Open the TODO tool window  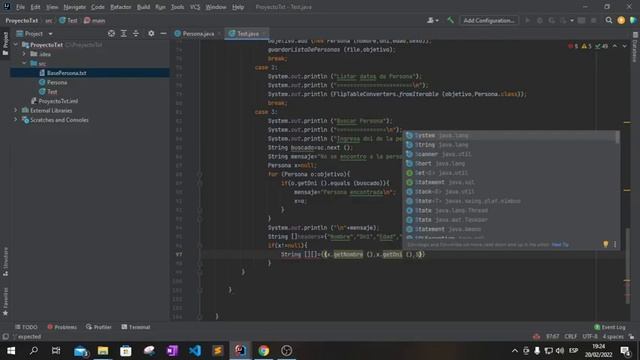(26, 327)
